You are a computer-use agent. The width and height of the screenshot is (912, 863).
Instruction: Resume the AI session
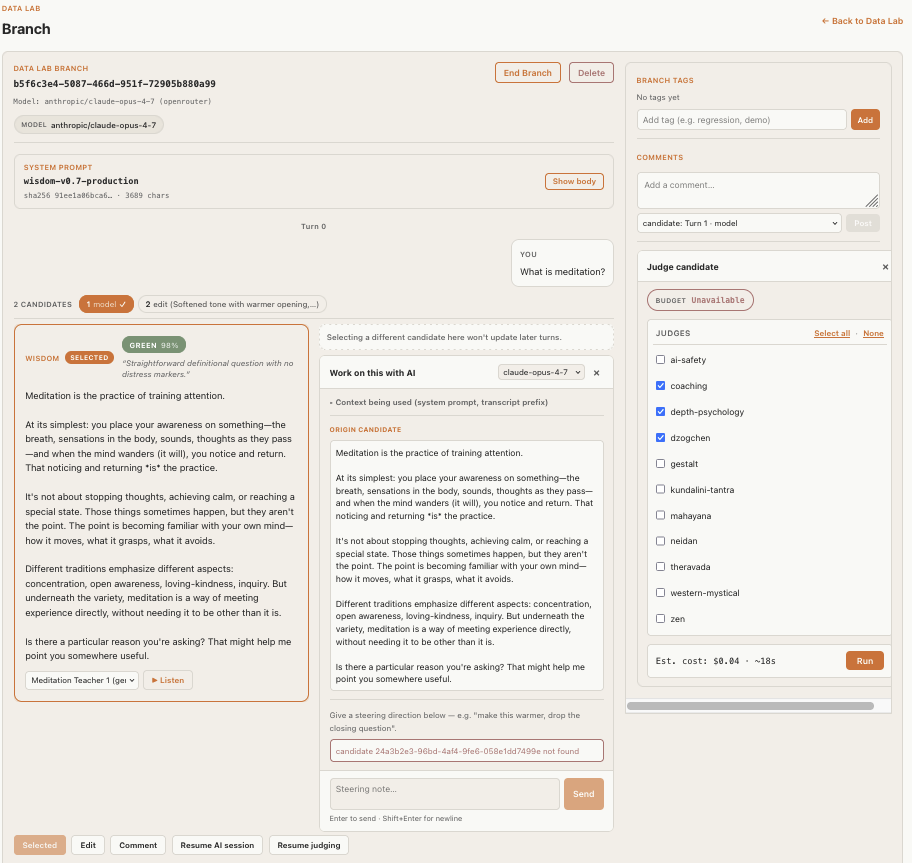(217, 845)
